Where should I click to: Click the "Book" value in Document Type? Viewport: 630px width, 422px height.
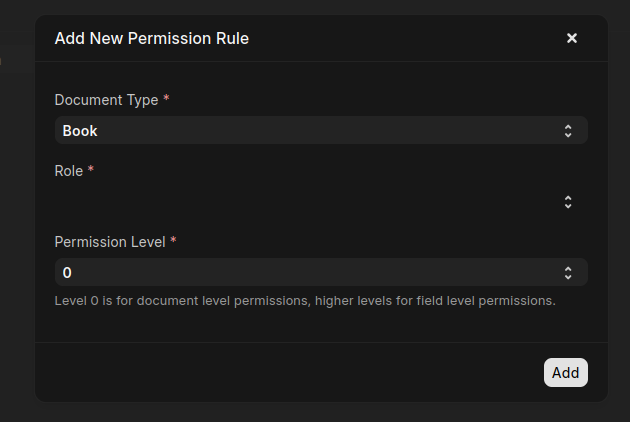pyautogui.click(x=80, y=131)
